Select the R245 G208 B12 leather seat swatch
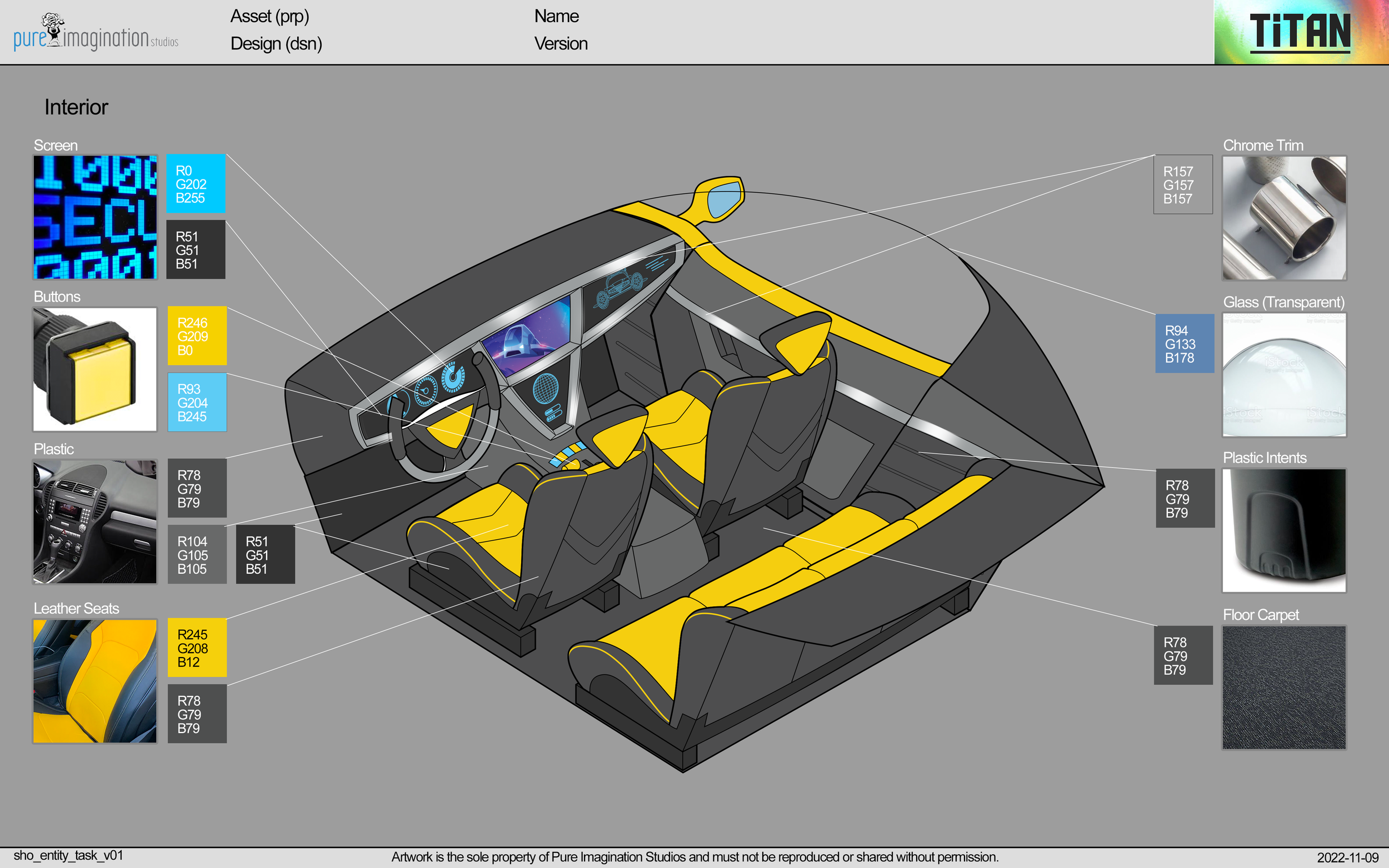This screenshot has height=868, width=1389. pyautogui.click(x=197, y=649)
